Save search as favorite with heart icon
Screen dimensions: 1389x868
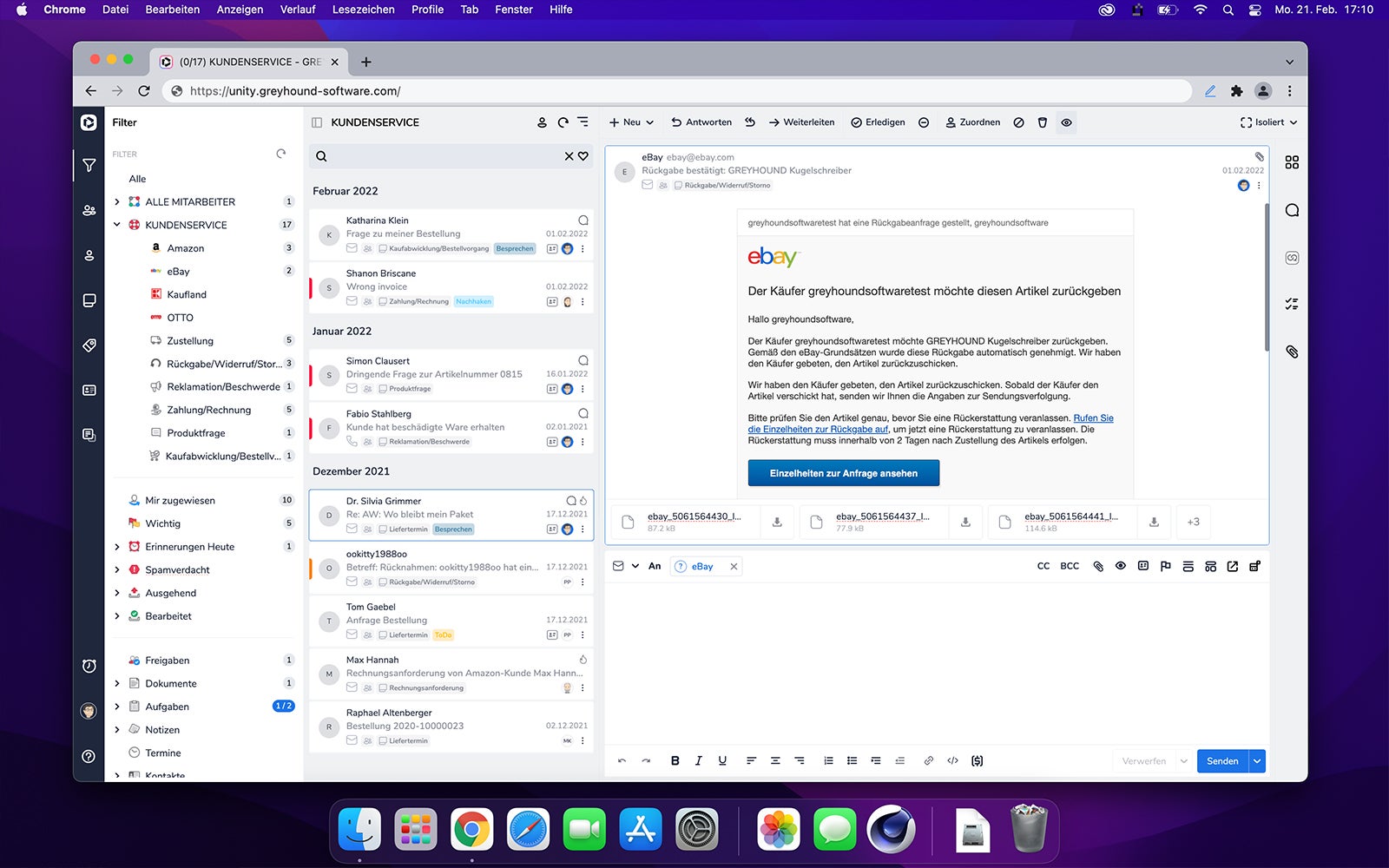click(x=583, y=156)
